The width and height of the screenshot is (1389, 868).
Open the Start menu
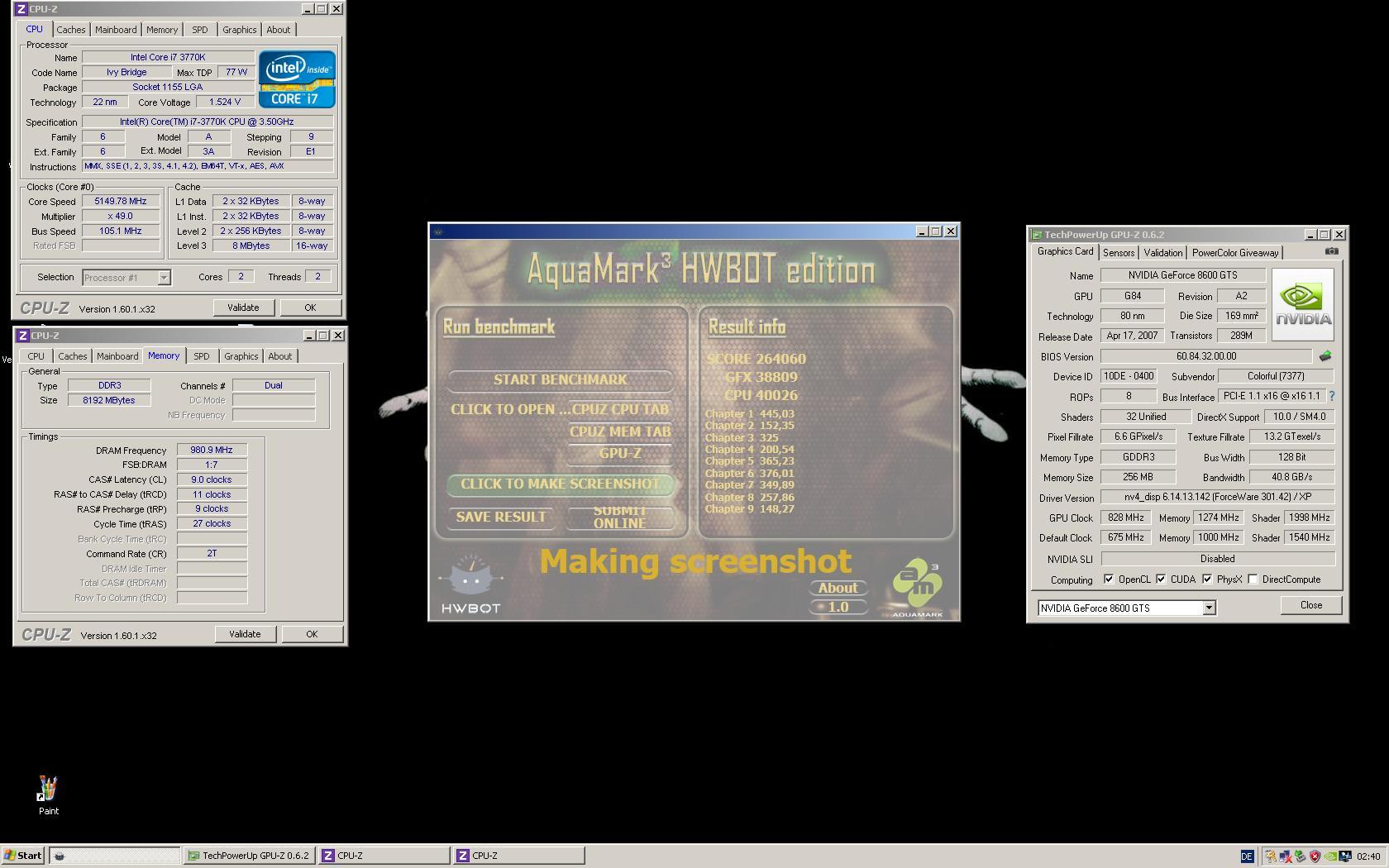[x=23, y=856]
